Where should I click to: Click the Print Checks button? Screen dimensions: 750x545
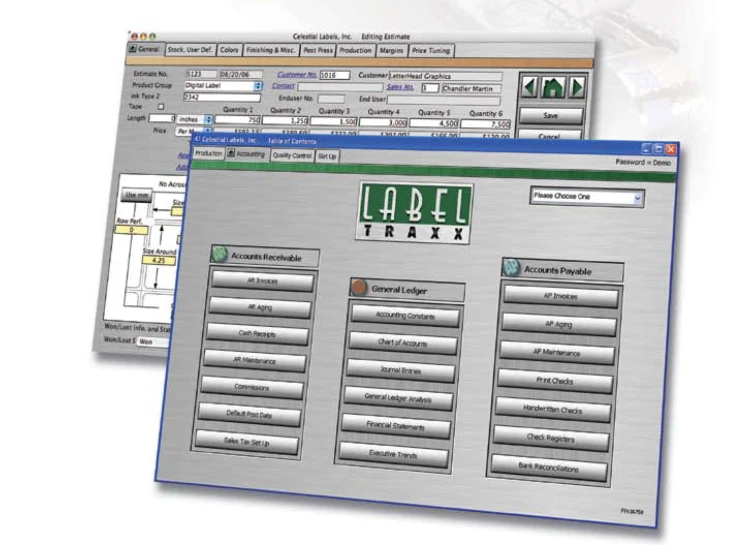coord(554,381)
